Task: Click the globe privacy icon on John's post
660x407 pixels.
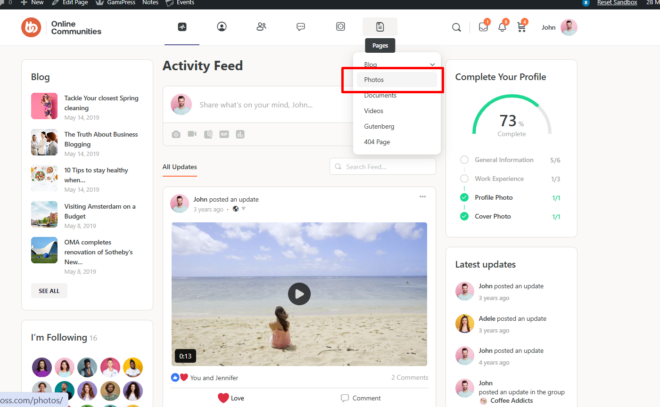Action: point(236,209)
